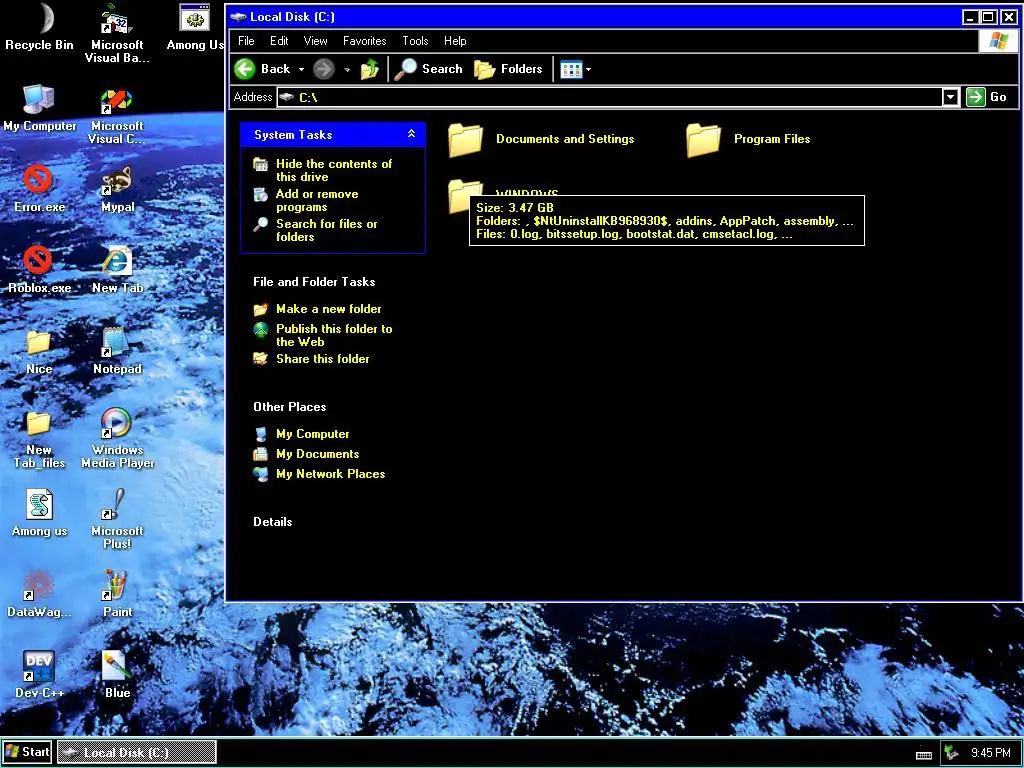This screenshot has width=1024, height=768.
Task: Select the Blue image file icon
Action: pyautogui.click(x=117, y=675)
